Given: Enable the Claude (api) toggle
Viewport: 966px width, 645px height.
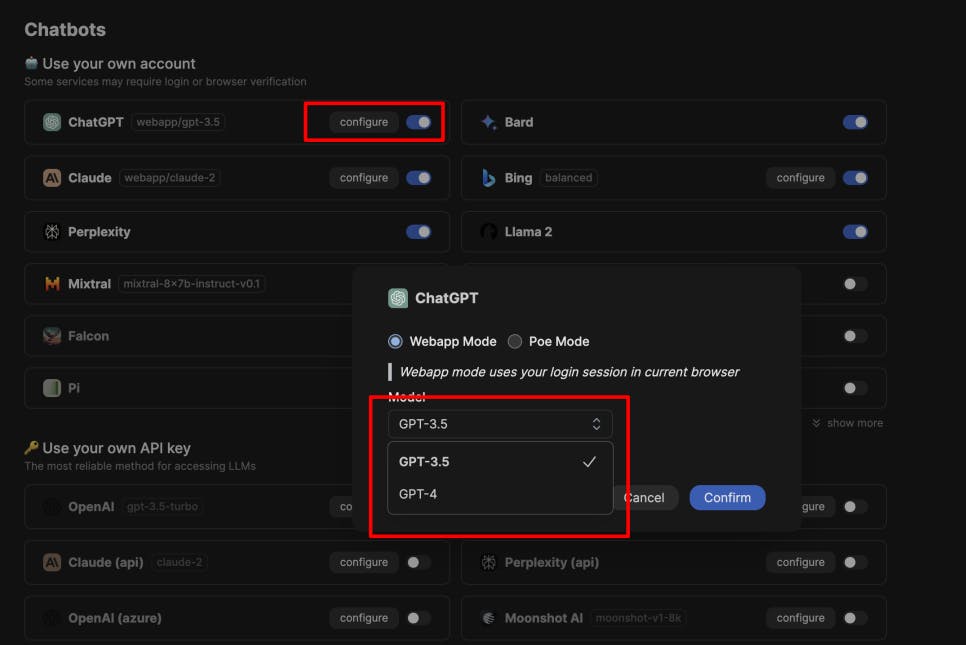Looking at the screenshot, I should [418, 562].
